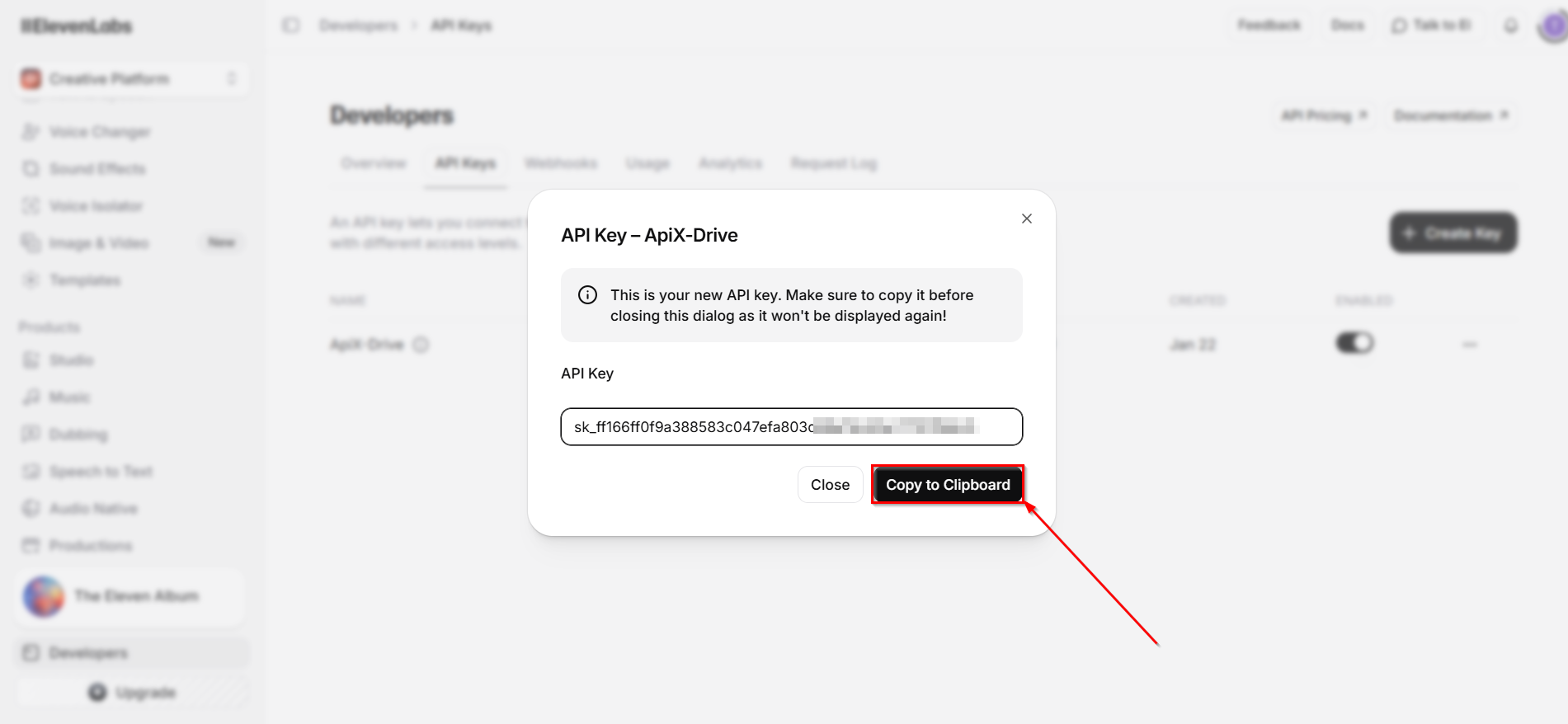Screen dimensions: 1568x724
Task: Click the API Key text field
Action: [792, 426]
